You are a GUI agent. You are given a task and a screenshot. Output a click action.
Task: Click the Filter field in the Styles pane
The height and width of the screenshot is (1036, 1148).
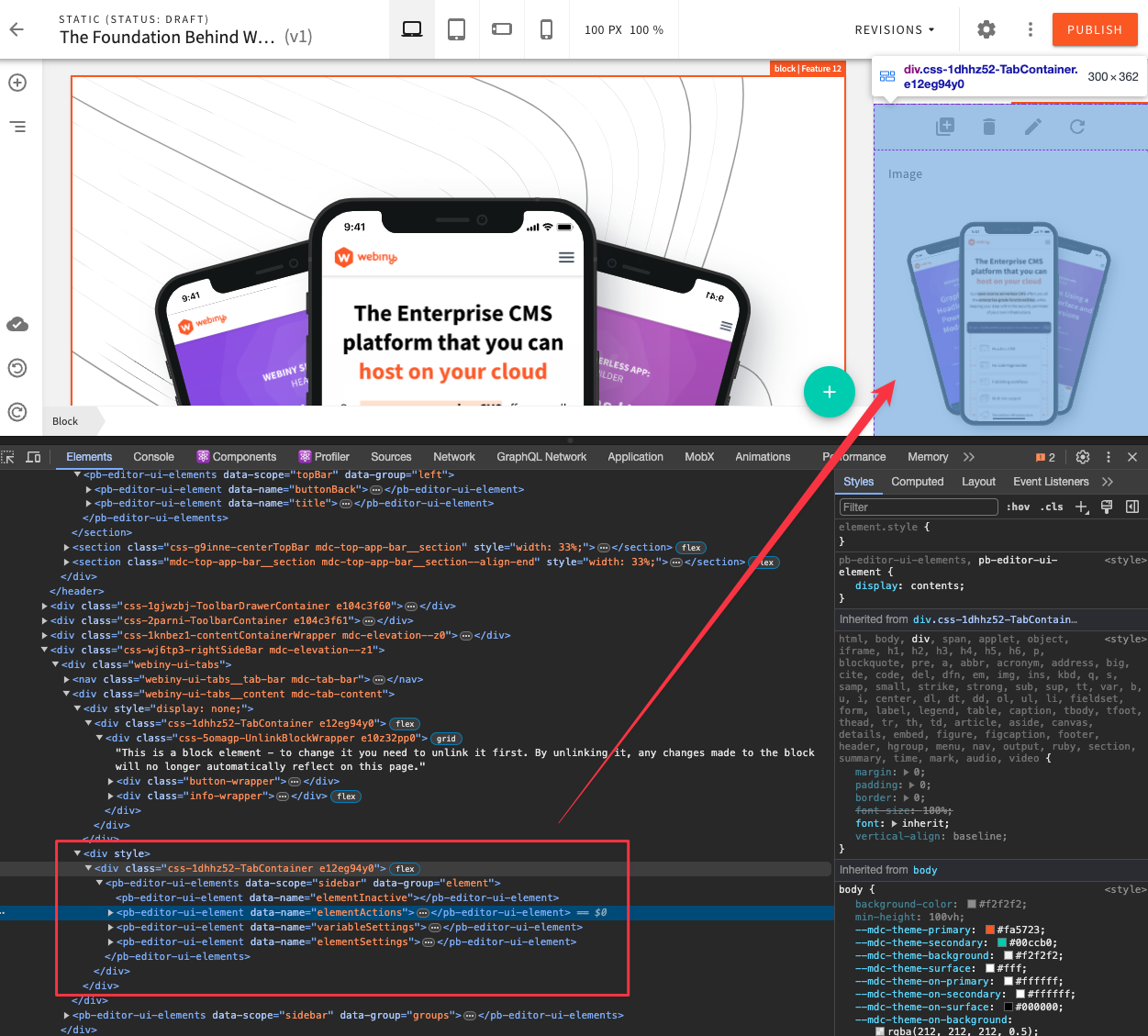(x=917, y=507)
